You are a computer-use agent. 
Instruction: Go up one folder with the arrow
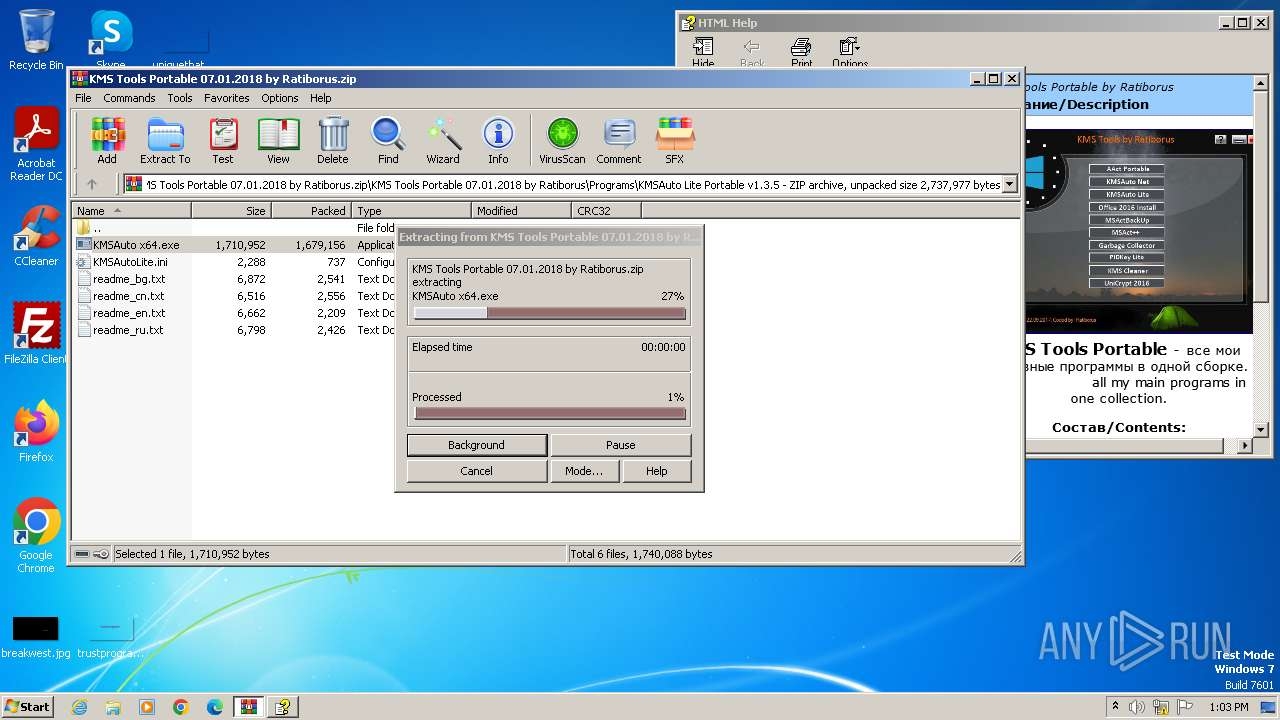(92, 184)
